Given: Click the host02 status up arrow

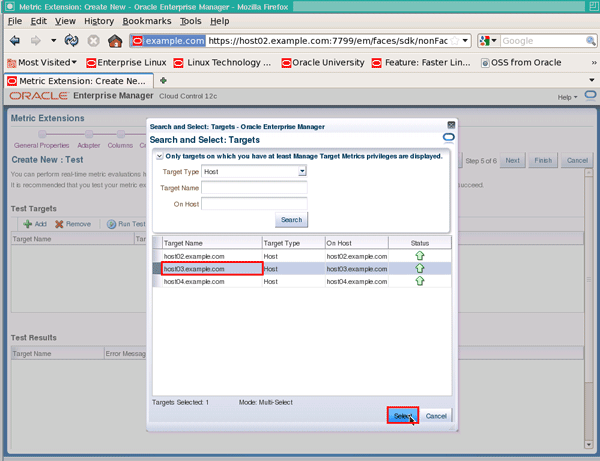Looking at the screenshot, I should point(420,256).
